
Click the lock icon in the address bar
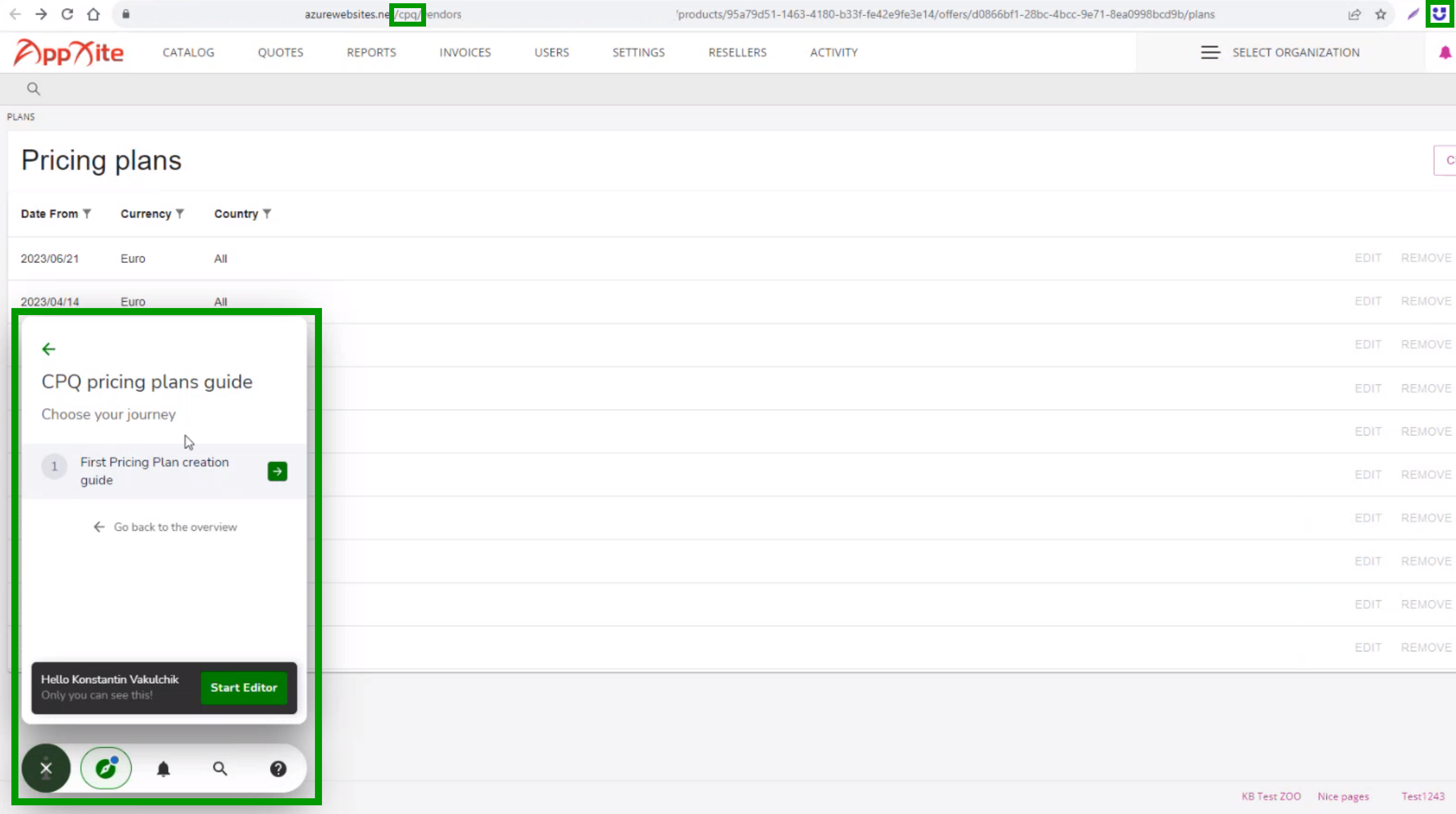126,14
